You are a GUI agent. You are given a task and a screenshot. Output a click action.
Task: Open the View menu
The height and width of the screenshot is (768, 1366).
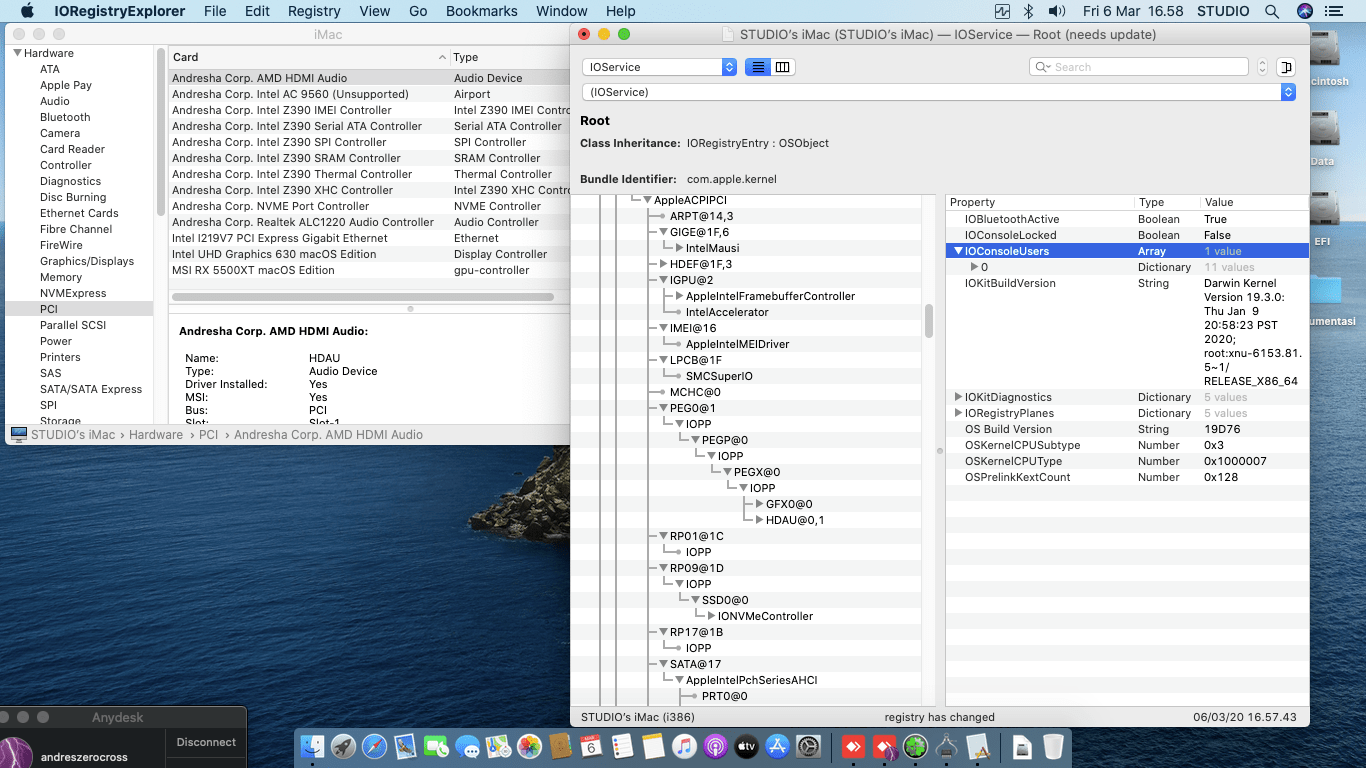[x=375, y=11]
